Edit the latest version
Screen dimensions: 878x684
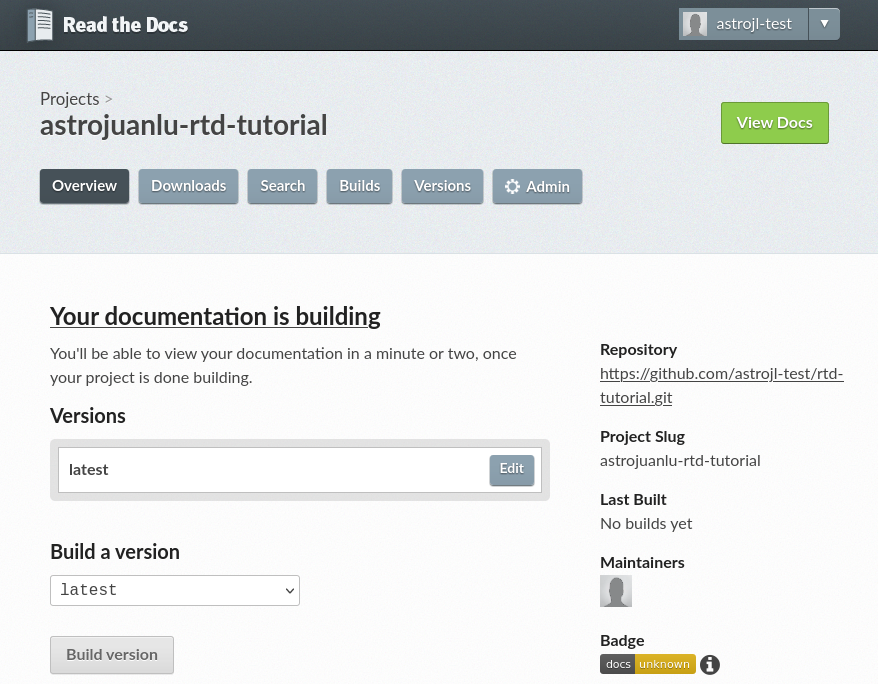(x=512, y=470)
